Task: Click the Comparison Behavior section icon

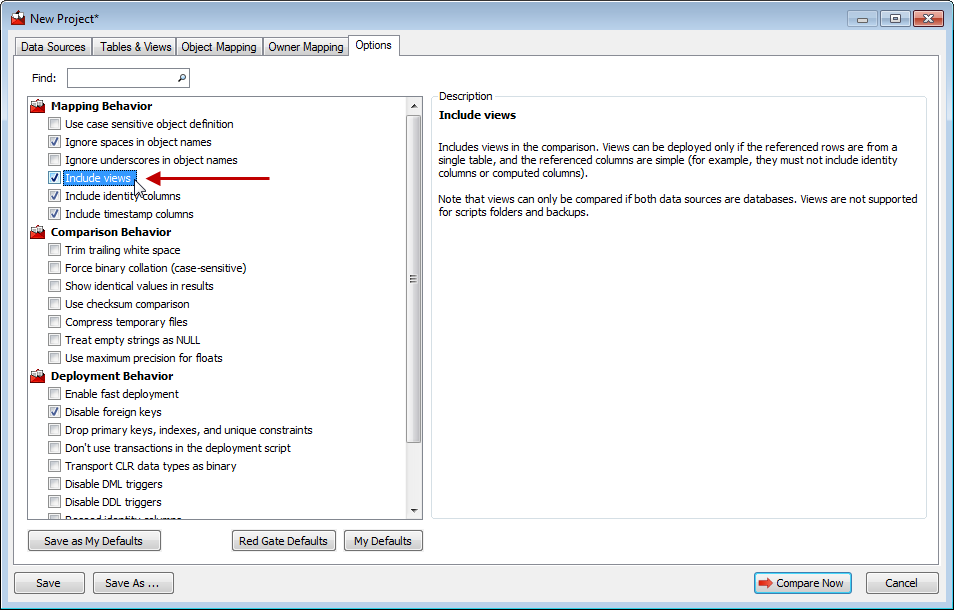Action: point(38,232)
